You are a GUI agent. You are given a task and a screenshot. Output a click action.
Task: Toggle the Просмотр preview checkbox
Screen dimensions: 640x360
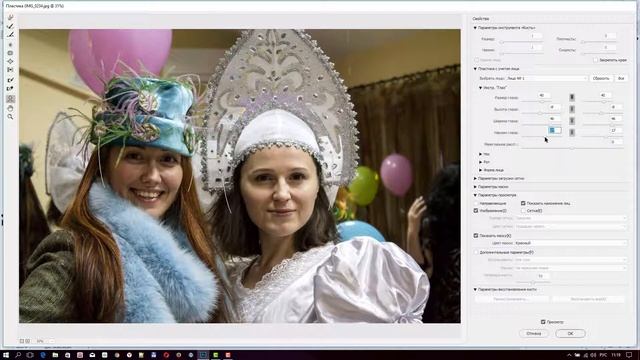543,322
